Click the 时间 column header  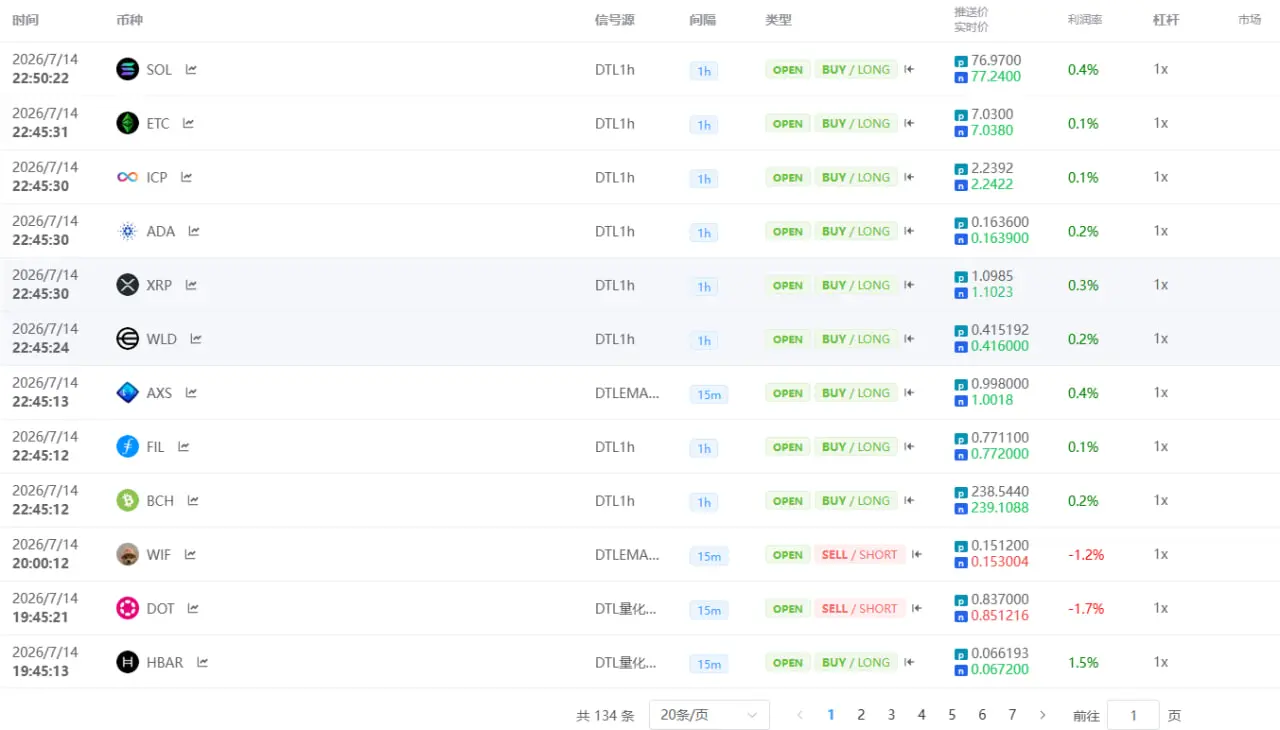[x=25, y=20]
